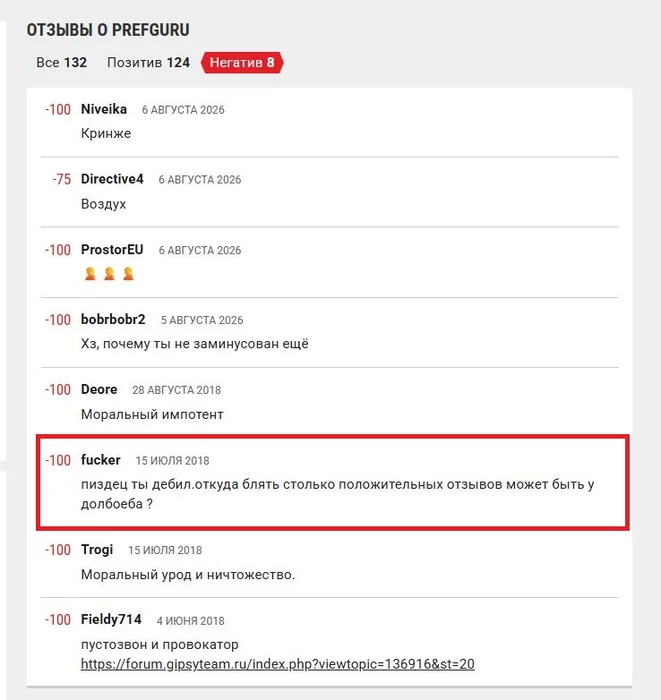Click the '5 АВГУСТА 2026' date of bobrbobr2
Screen dimensions: 661x700
pyautogui.click(x=202, y=320)
